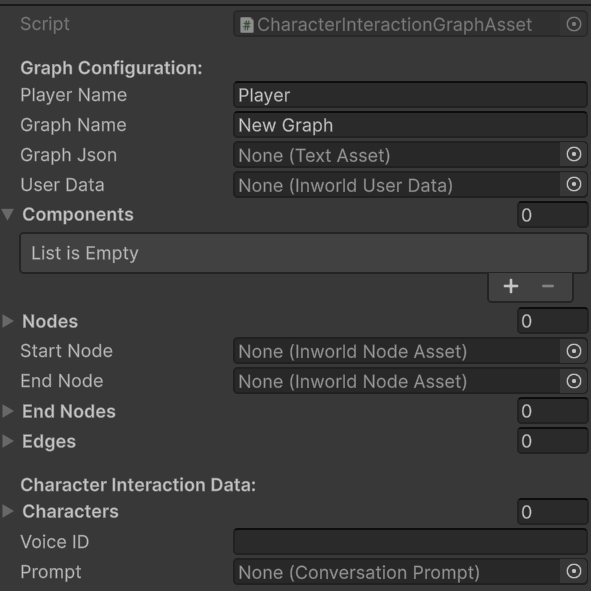
Task: Click the Nodes header label
Action: (x=50, y=321)
